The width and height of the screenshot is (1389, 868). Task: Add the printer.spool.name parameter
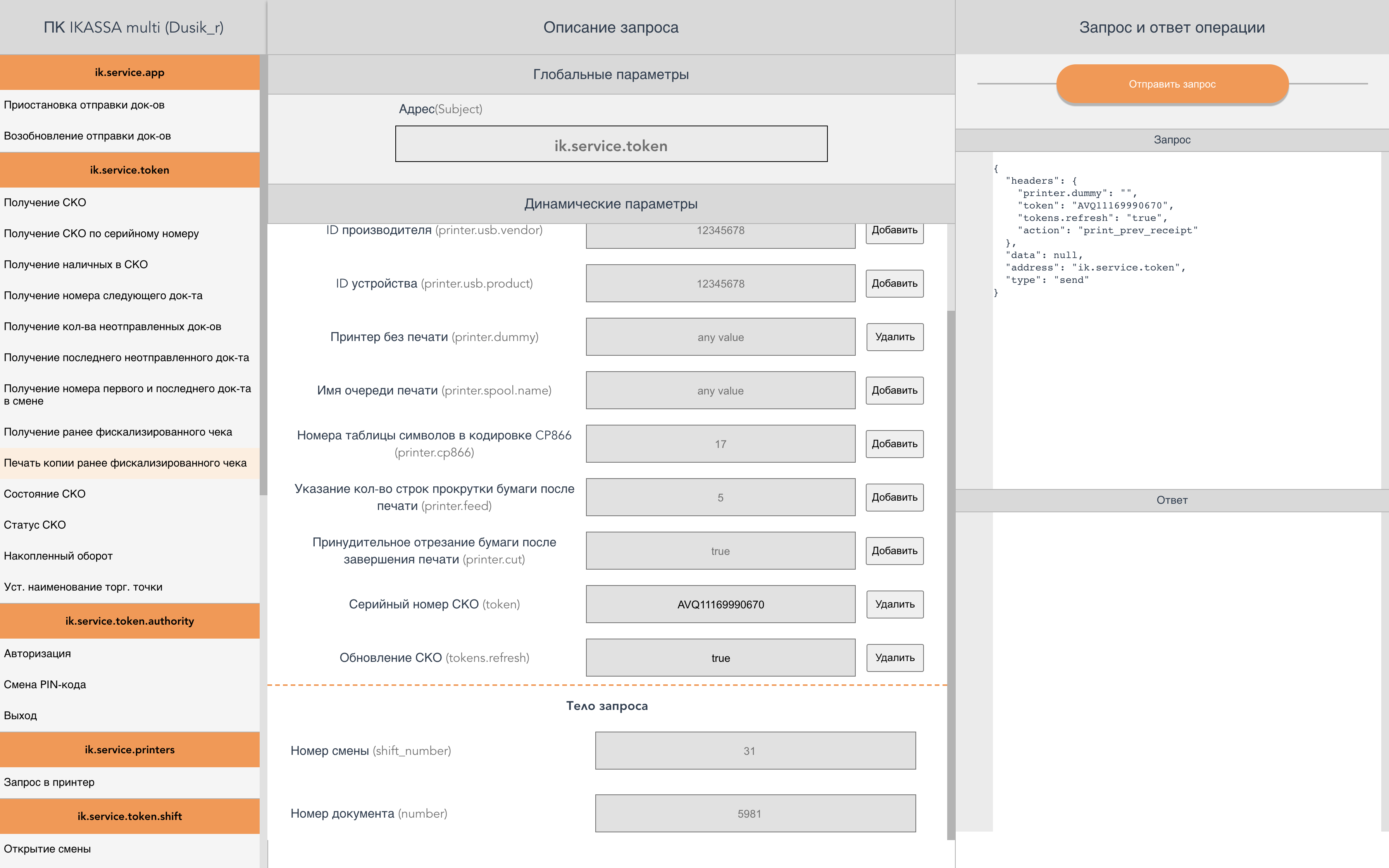894,390
